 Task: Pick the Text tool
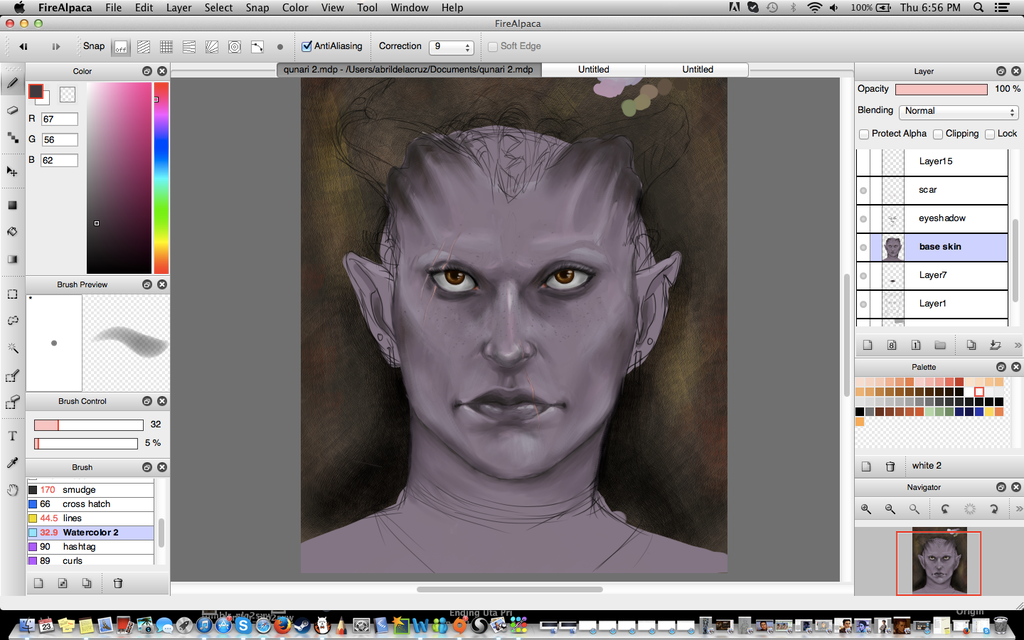(x=13, y=436)
